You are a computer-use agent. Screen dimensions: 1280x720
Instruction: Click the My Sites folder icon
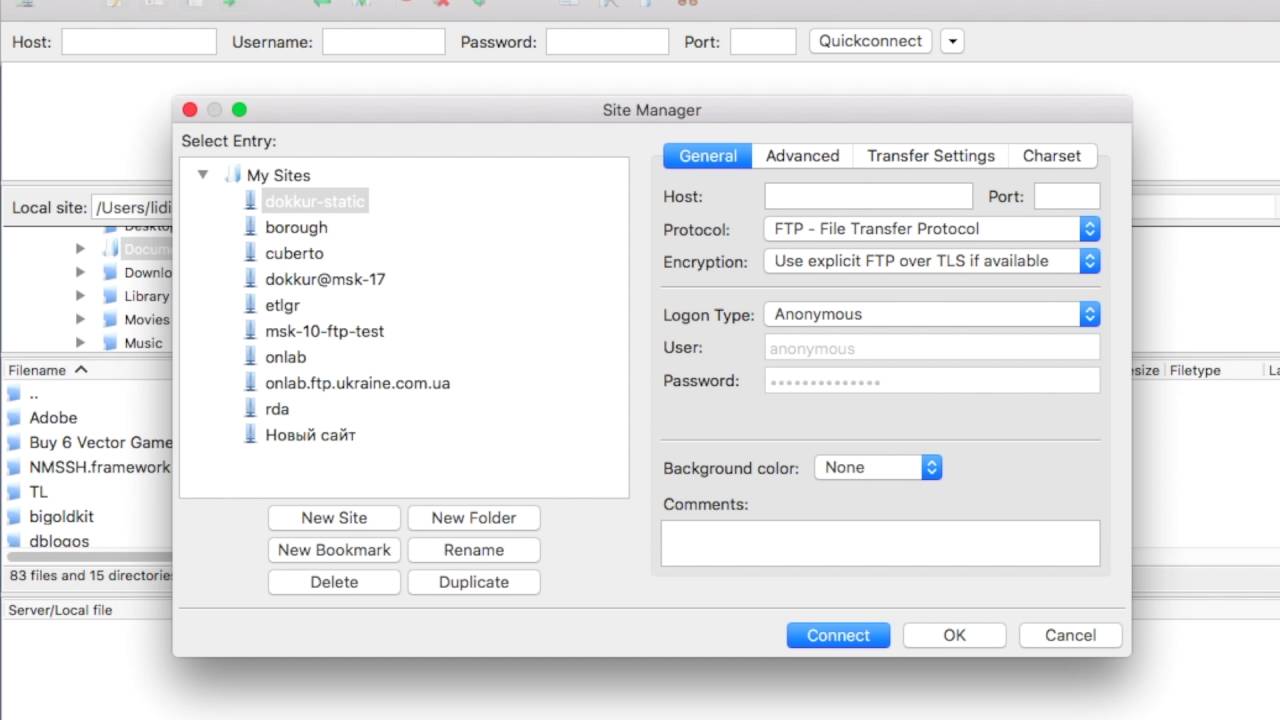(233, 175)
